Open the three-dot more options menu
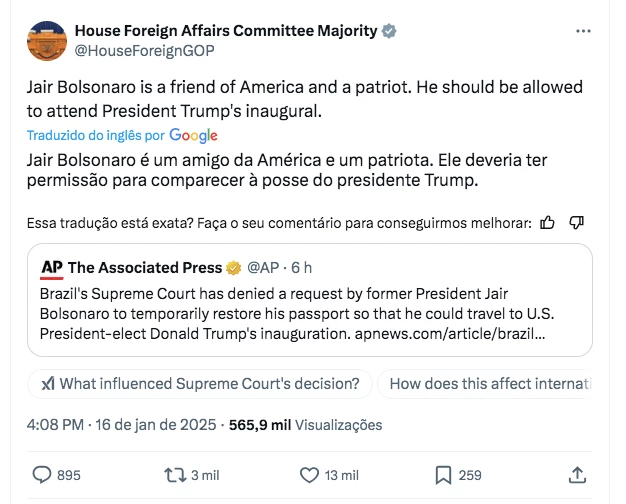Viewport: 626px width, 504px height. 583,31
